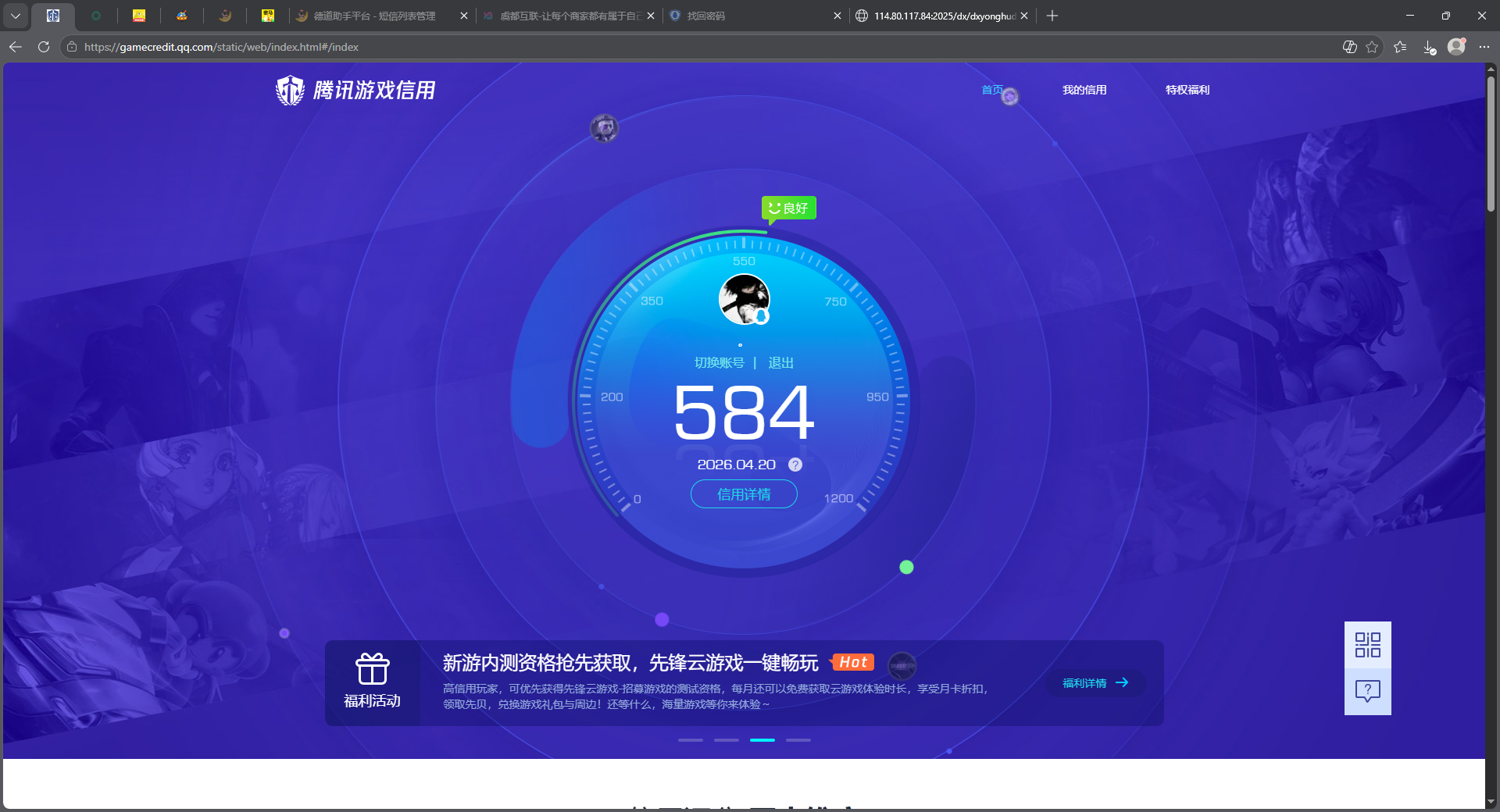This screenshot has height=812, width=1500.
Task: Click the question mark icon beside the date 2026.04.20
Action: click(x=795, y=464)
